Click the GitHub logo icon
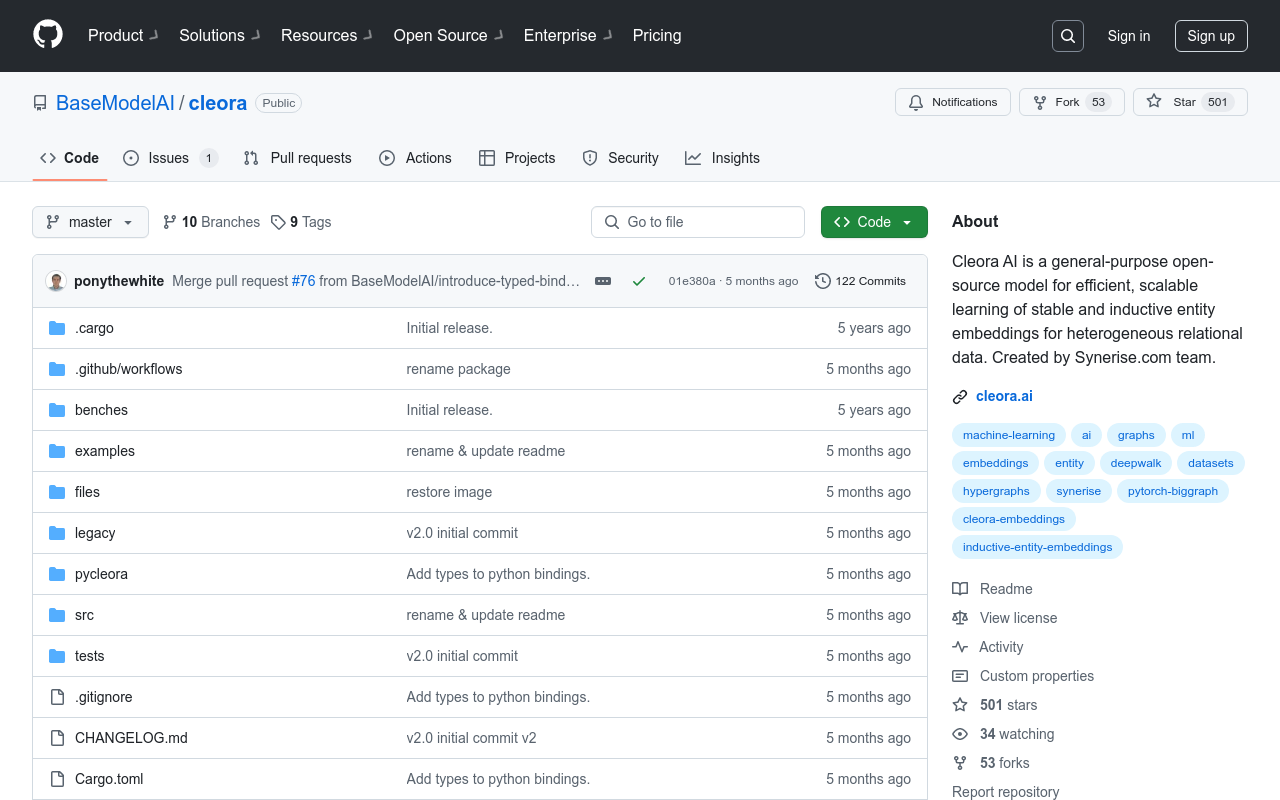The height and width of the screenshot is (800, 1280). click(48, 35)
